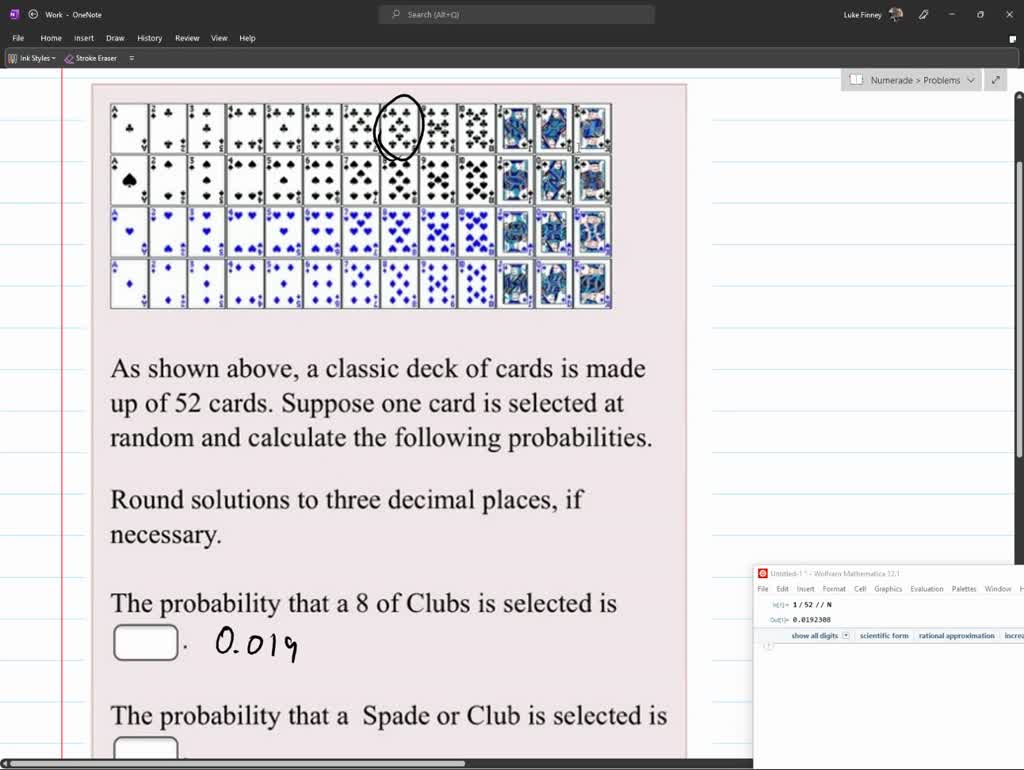Click the pen/drawing mode icon near Luke Finney

click(x=922, y=14)
